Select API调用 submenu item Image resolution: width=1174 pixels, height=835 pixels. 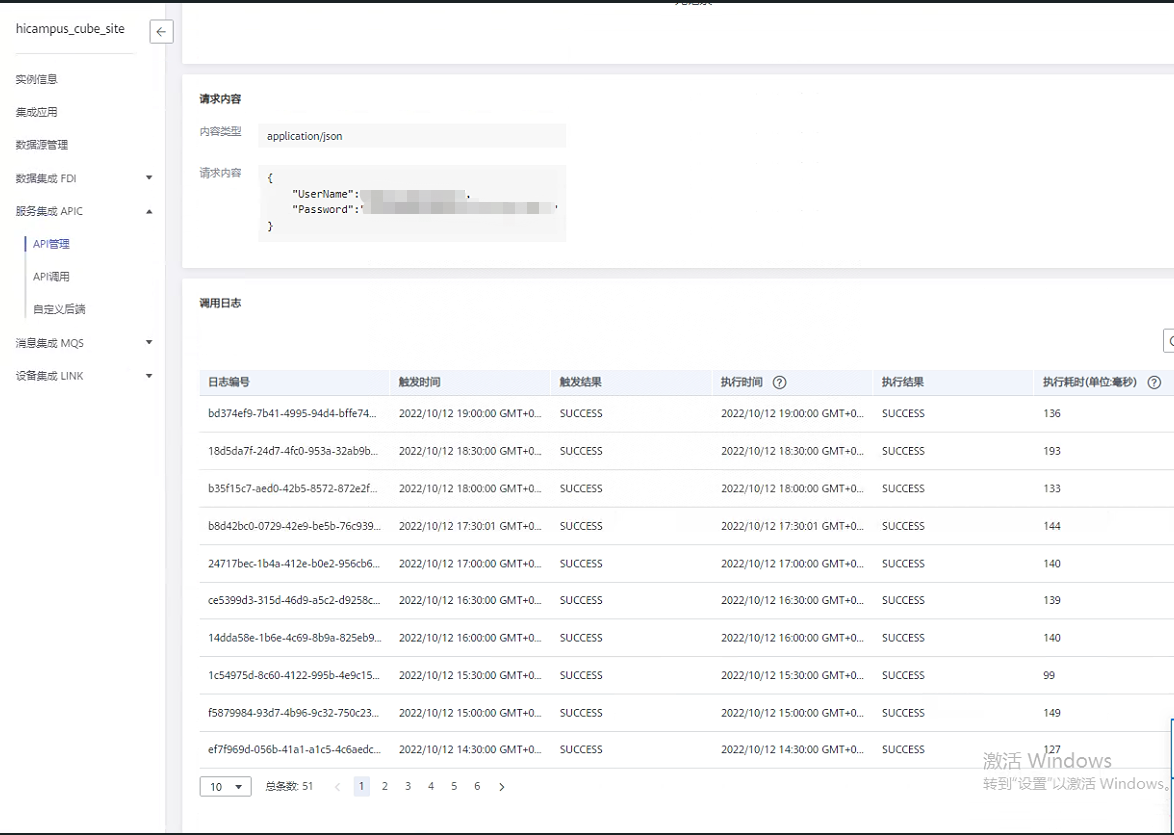[52, 277]
